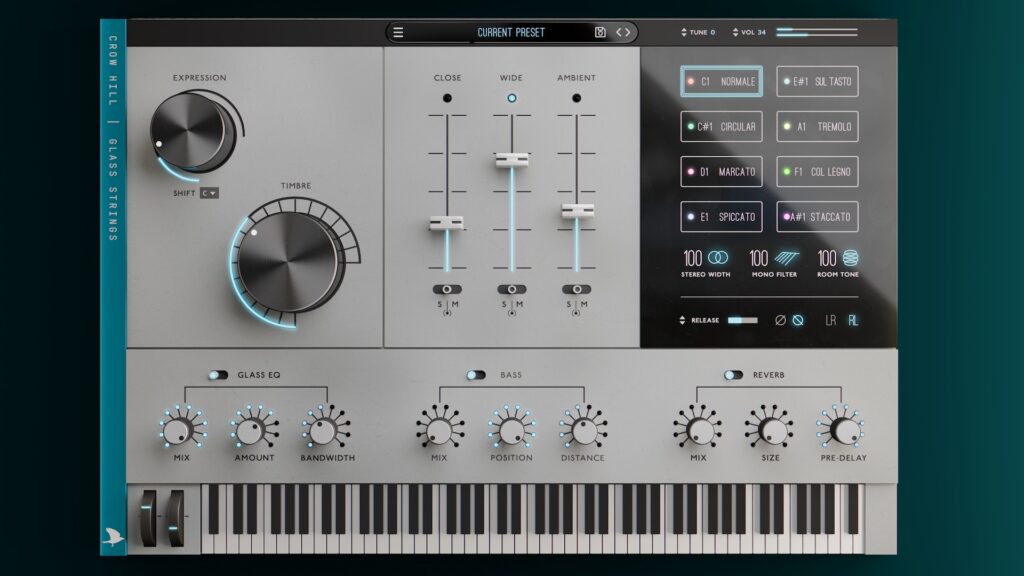Click the save preset disk icon
This screenshot has width=1024, height=576.
600,32
